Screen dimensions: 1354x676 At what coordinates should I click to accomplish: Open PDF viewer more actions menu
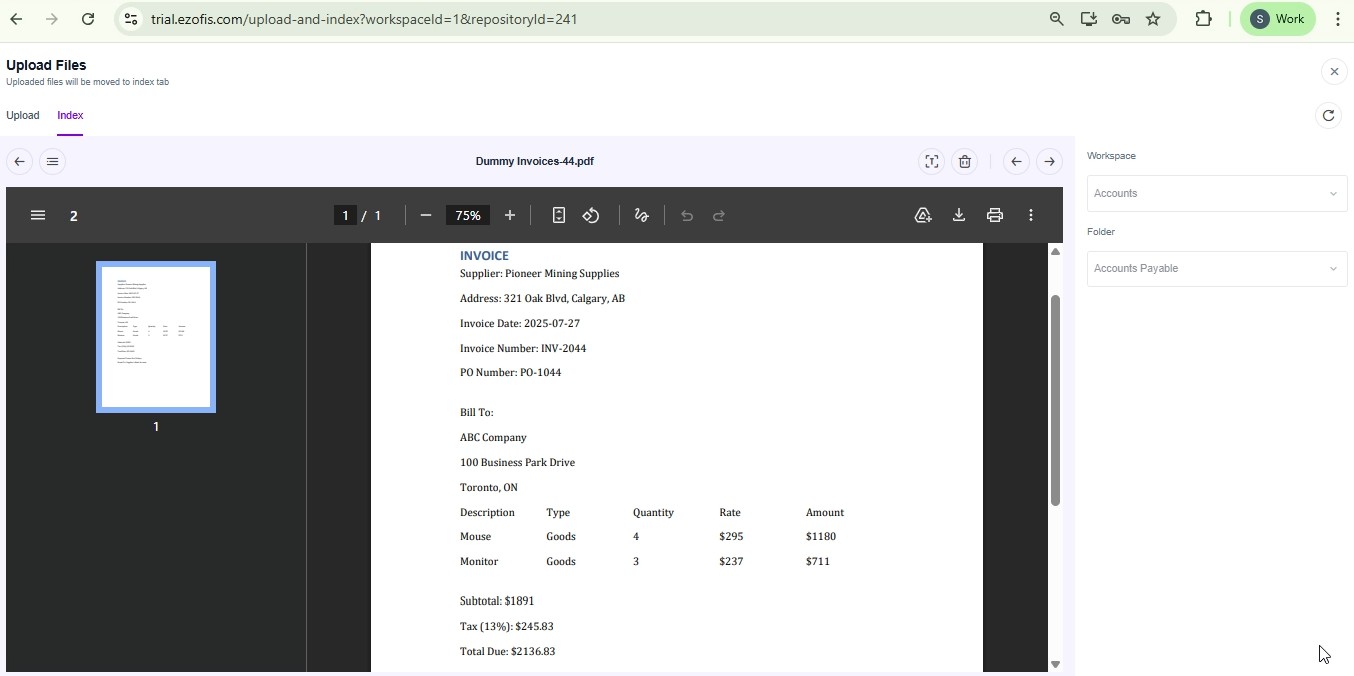pos(1031,216)
